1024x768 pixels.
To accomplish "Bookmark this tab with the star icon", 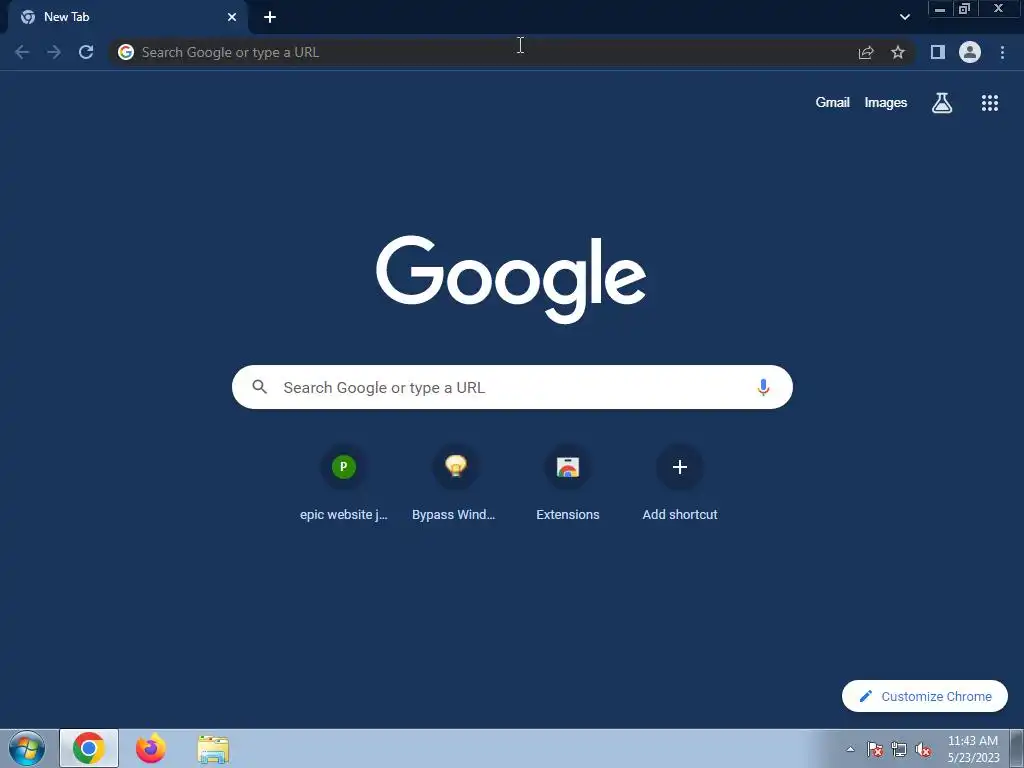I will tap(898, 52).
